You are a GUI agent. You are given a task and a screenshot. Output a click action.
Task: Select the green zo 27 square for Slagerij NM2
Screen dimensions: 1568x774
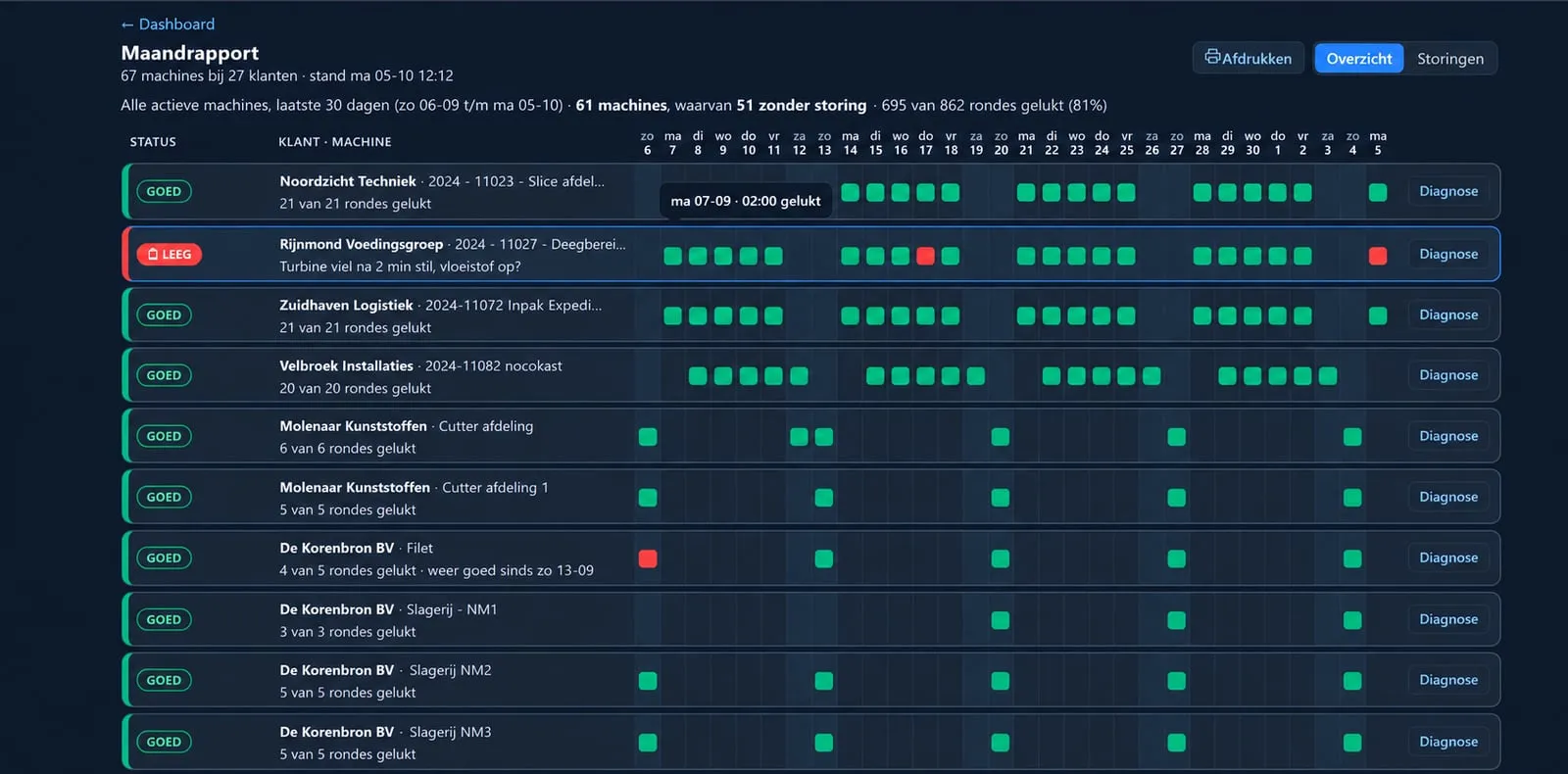click(x=1177, y=681)
